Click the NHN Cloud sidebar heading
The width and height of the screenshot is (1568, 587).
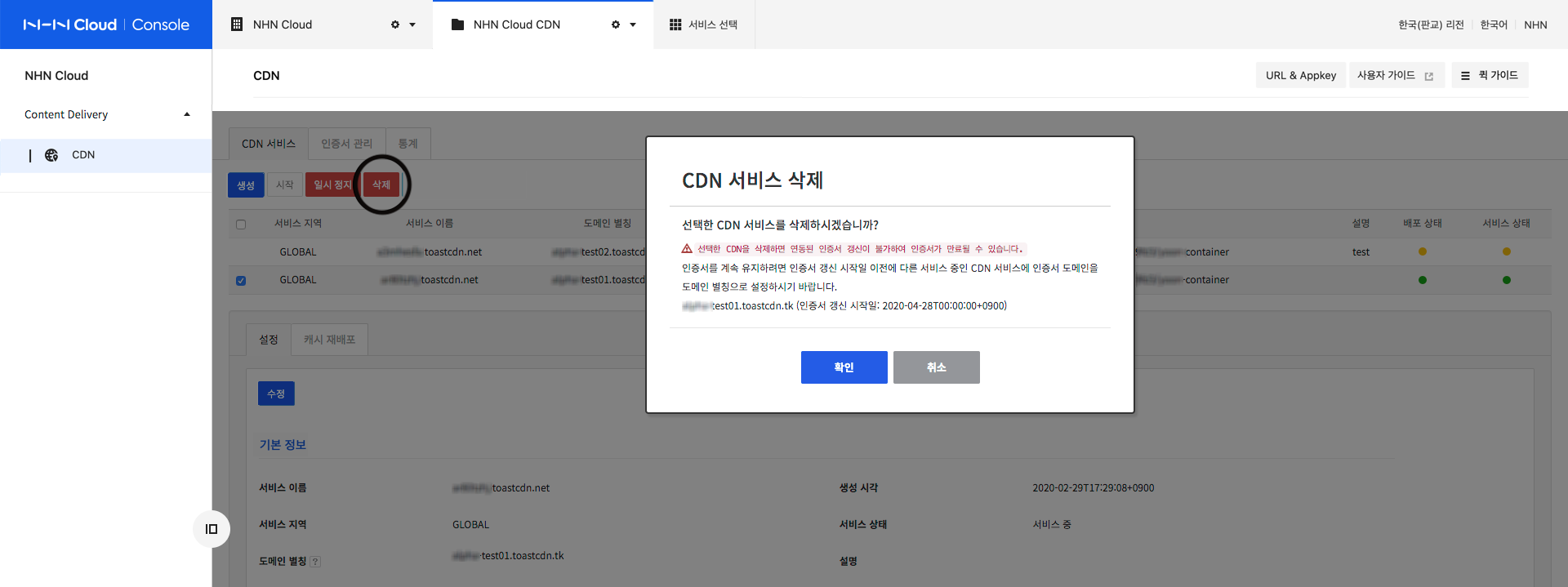pos(56,76)
